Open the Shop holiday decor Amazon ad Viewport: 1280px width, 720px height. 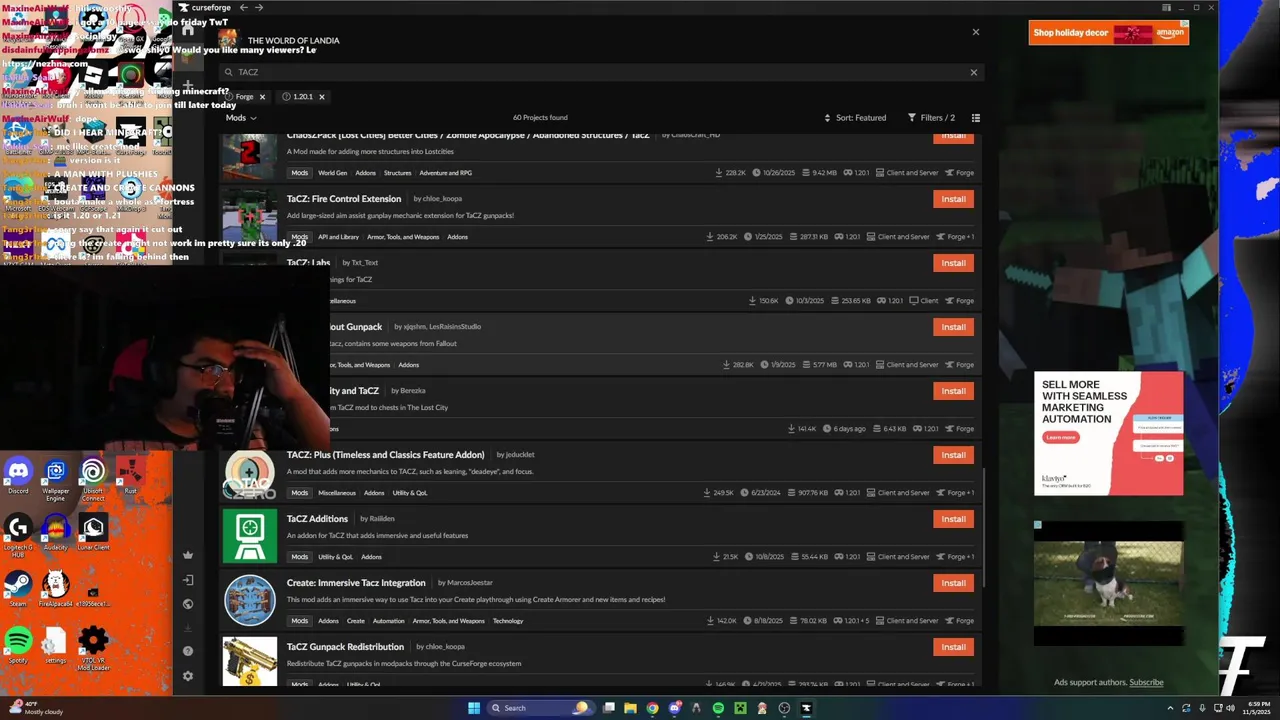click(x=1108, y=33)
